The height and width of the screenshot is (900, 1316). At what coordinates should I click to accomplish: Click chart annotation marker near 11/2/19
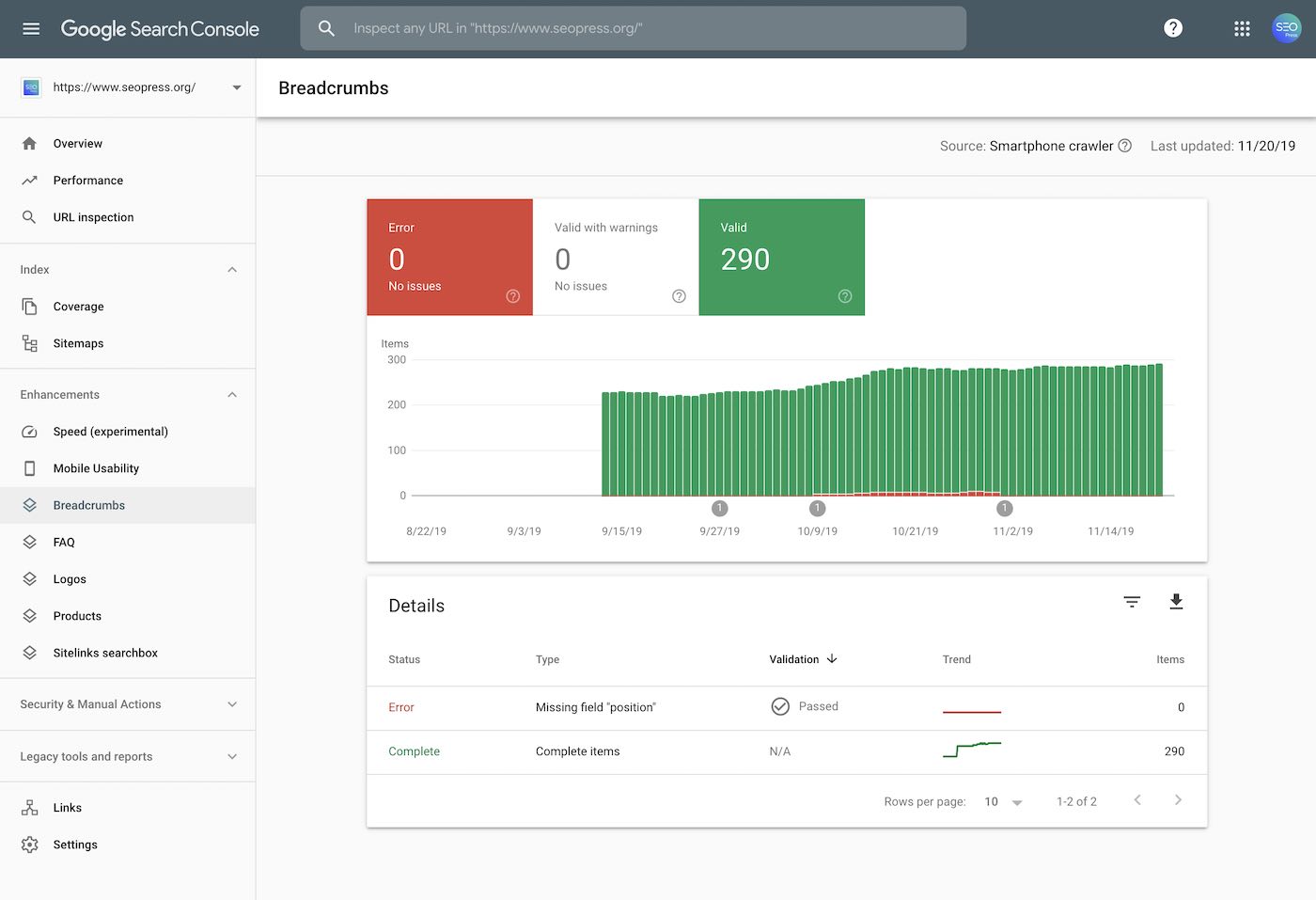click(x=1005, y=509)
